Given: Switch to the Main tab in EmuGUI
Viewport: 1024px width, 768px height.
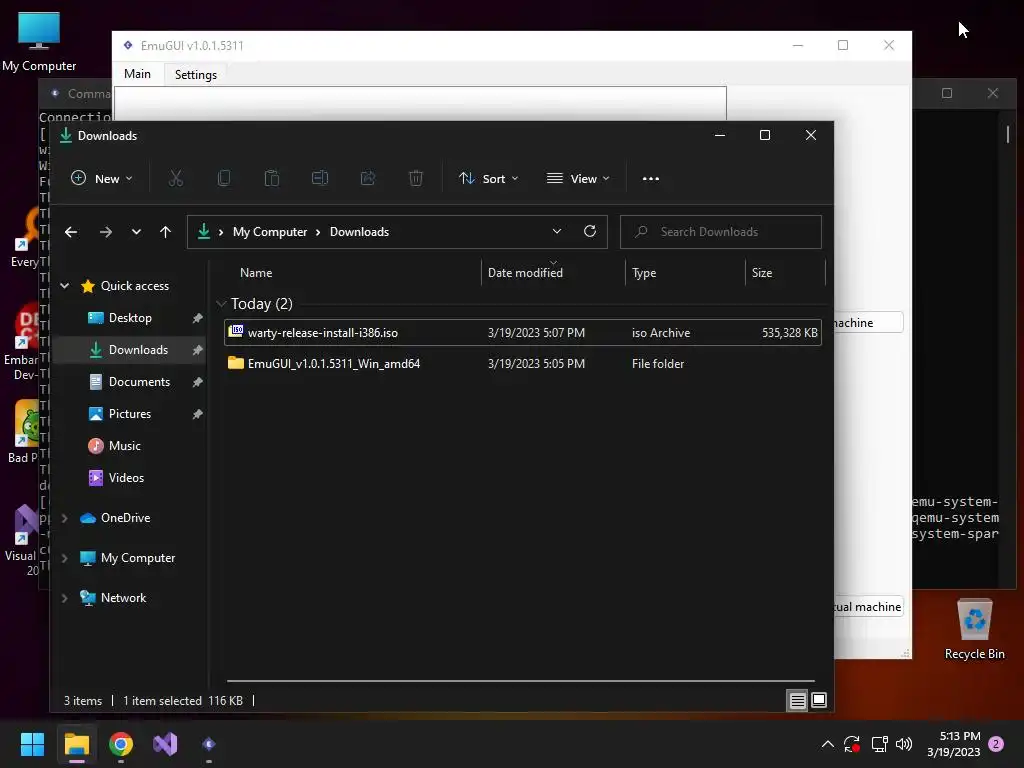Looking at the screenshot, I should point(138,74).
